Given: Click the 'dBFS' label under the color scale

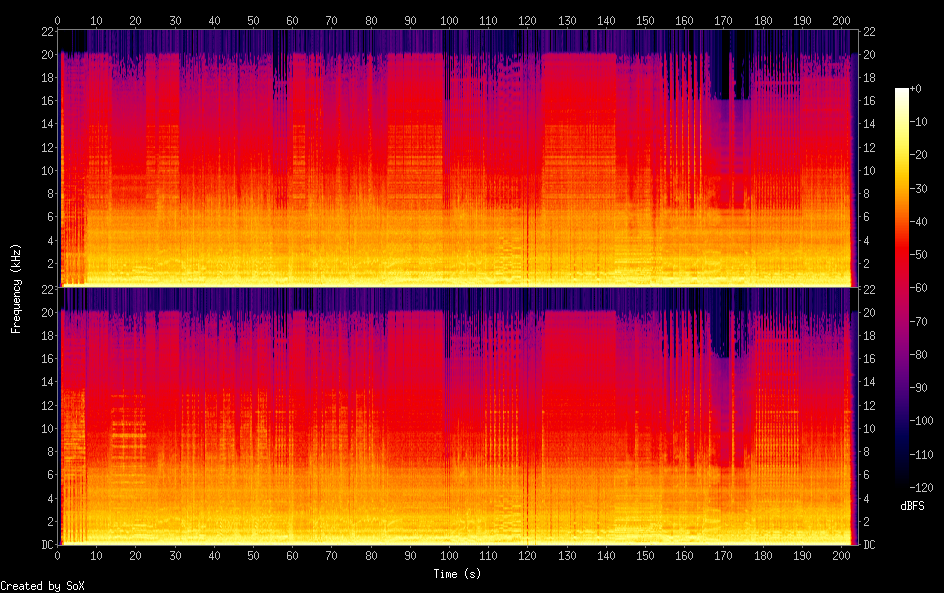Looking at the screenshot, I should coord(911,507).
